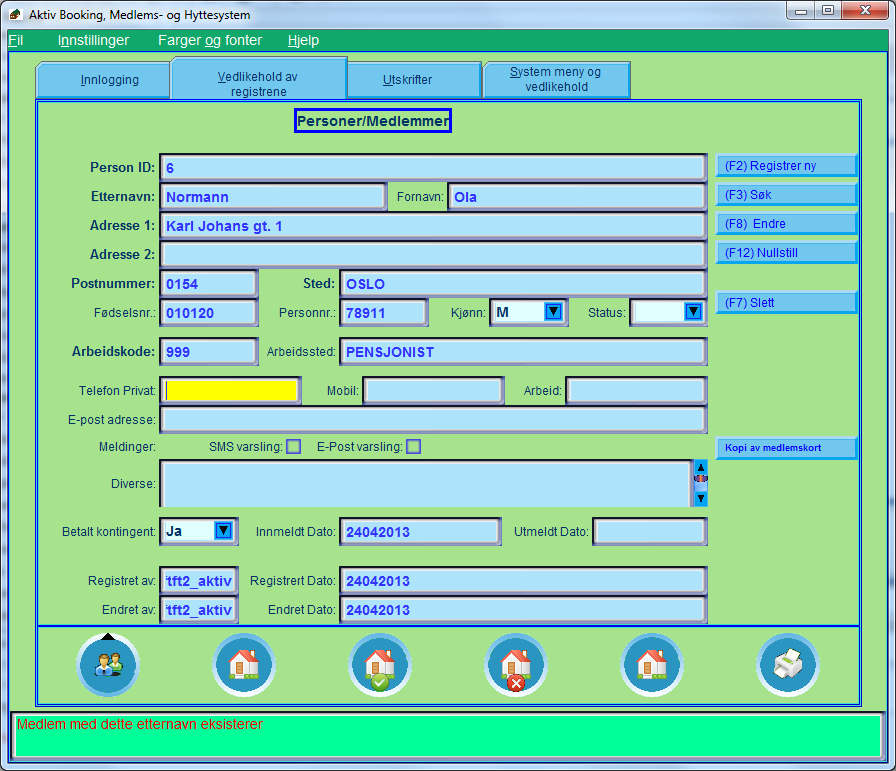This screenshot has width=896, height=771.
Task: Click the app icon in the title bar
Action: [x=15, y=15]
